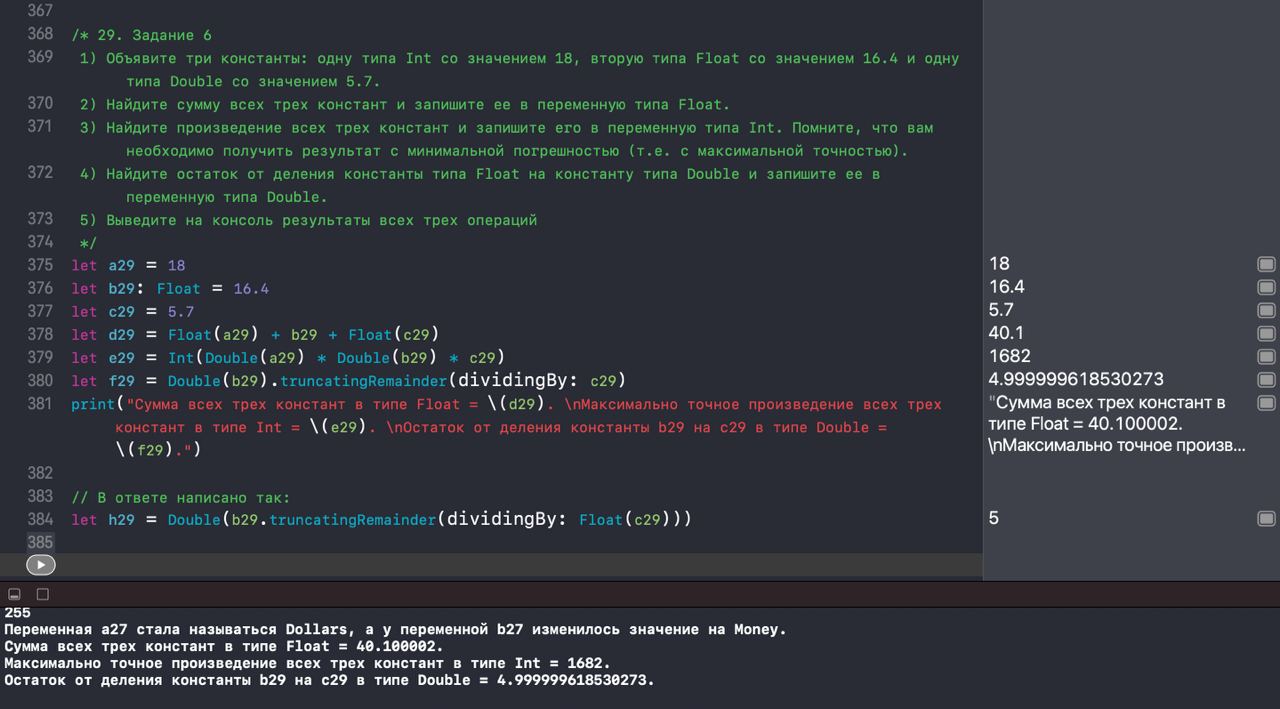The image size is (1280, 709).
Task: Open Quick Look for the print string result
Action: (1266, 403)
